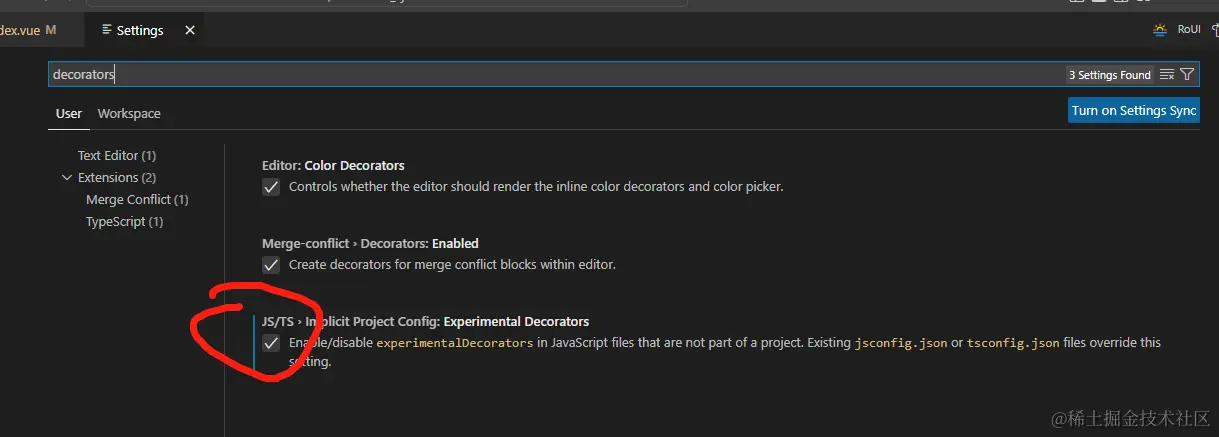Disable Merge-conflict Decorators Enabled checkbox

tap(271, 265)
